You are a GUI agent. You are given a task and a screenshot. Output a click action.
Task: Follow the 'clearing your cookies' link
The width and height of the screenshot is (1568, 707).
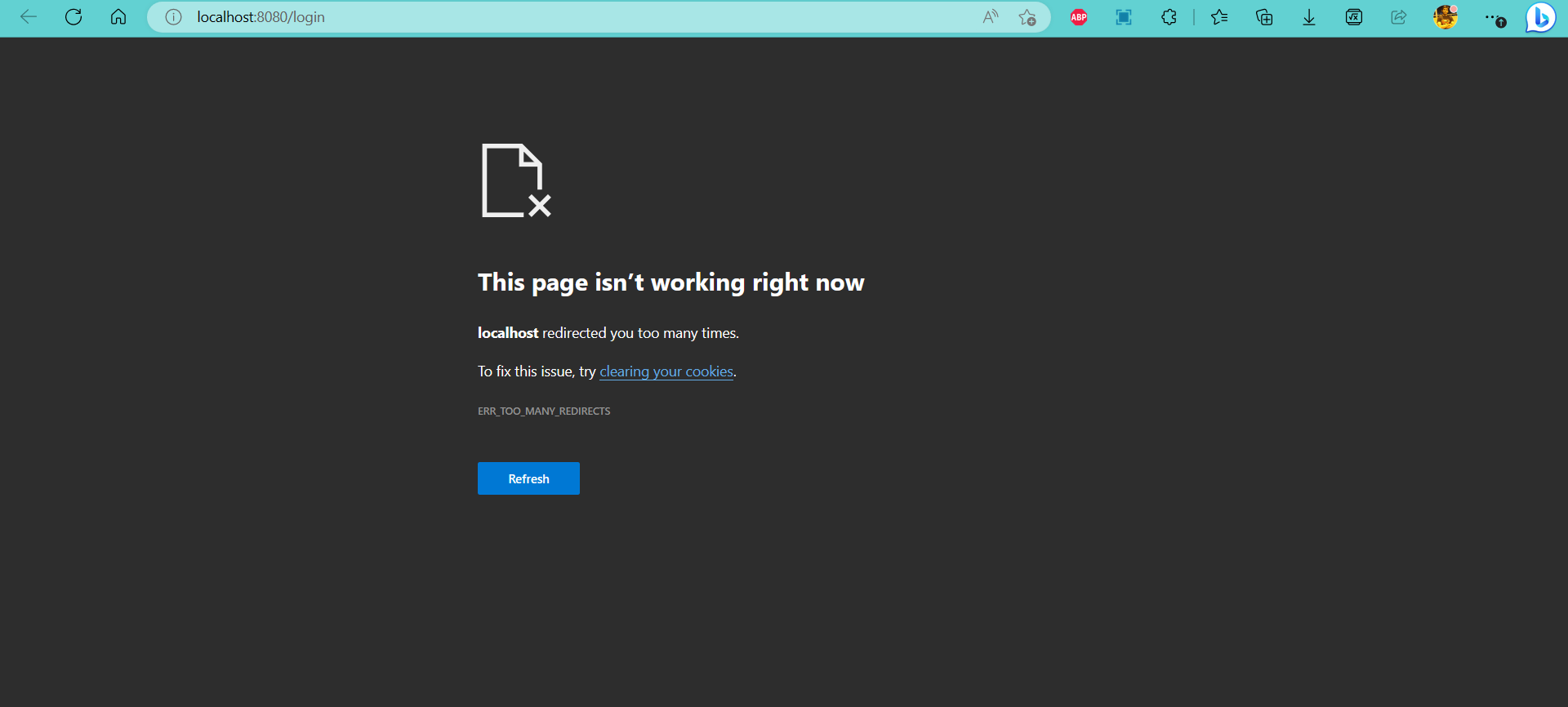click(x=666, y=371)
